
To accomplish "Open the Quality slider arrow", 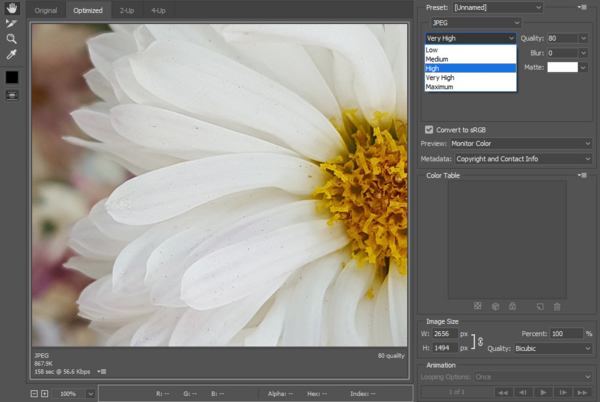I will [583, 38].
